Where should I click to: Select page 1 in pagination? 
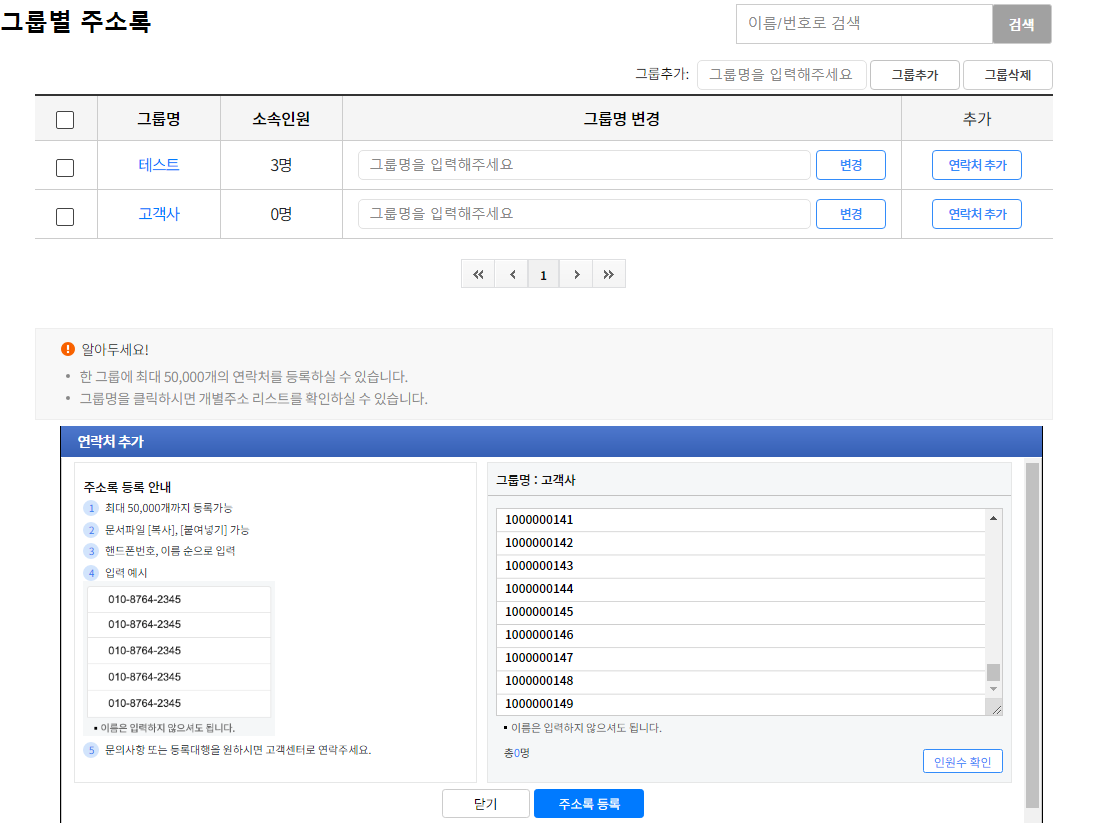pos(543,274)
